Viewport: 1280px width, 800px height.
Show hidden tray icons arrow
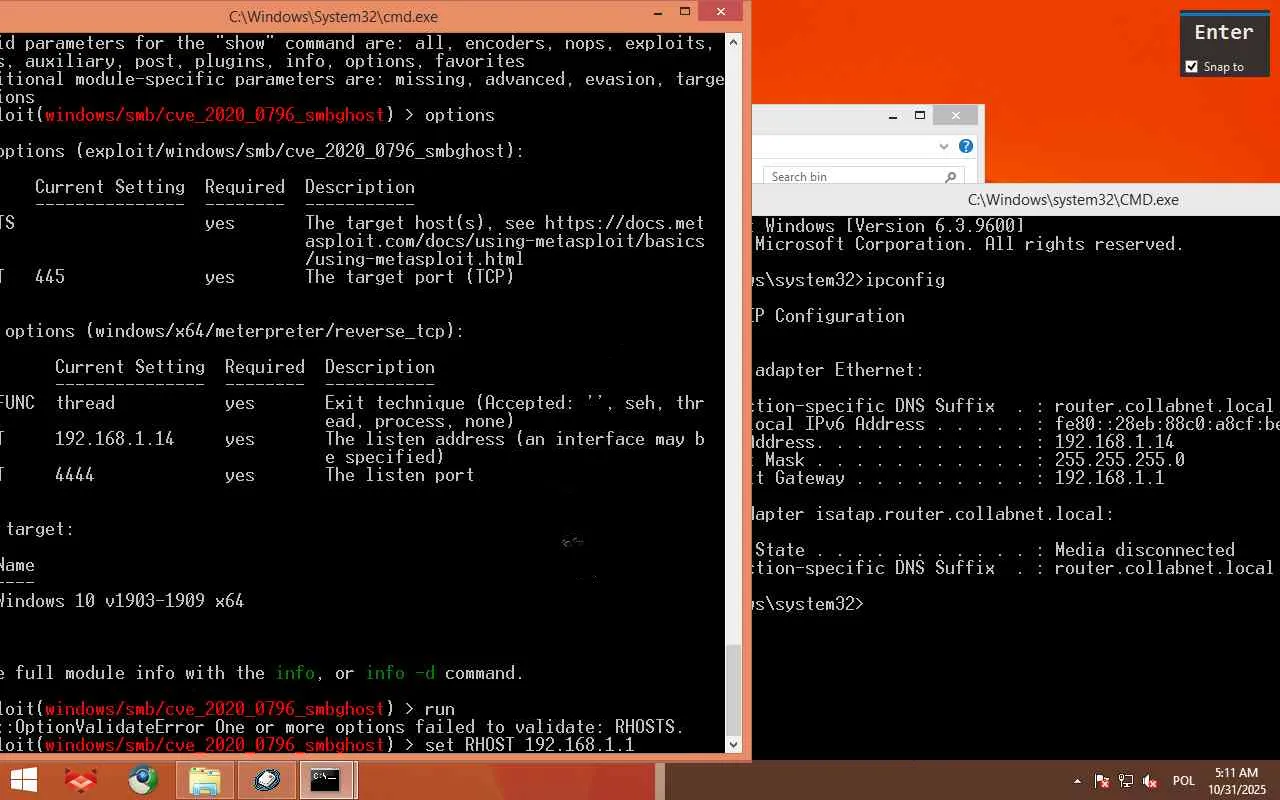[1077, 781]
